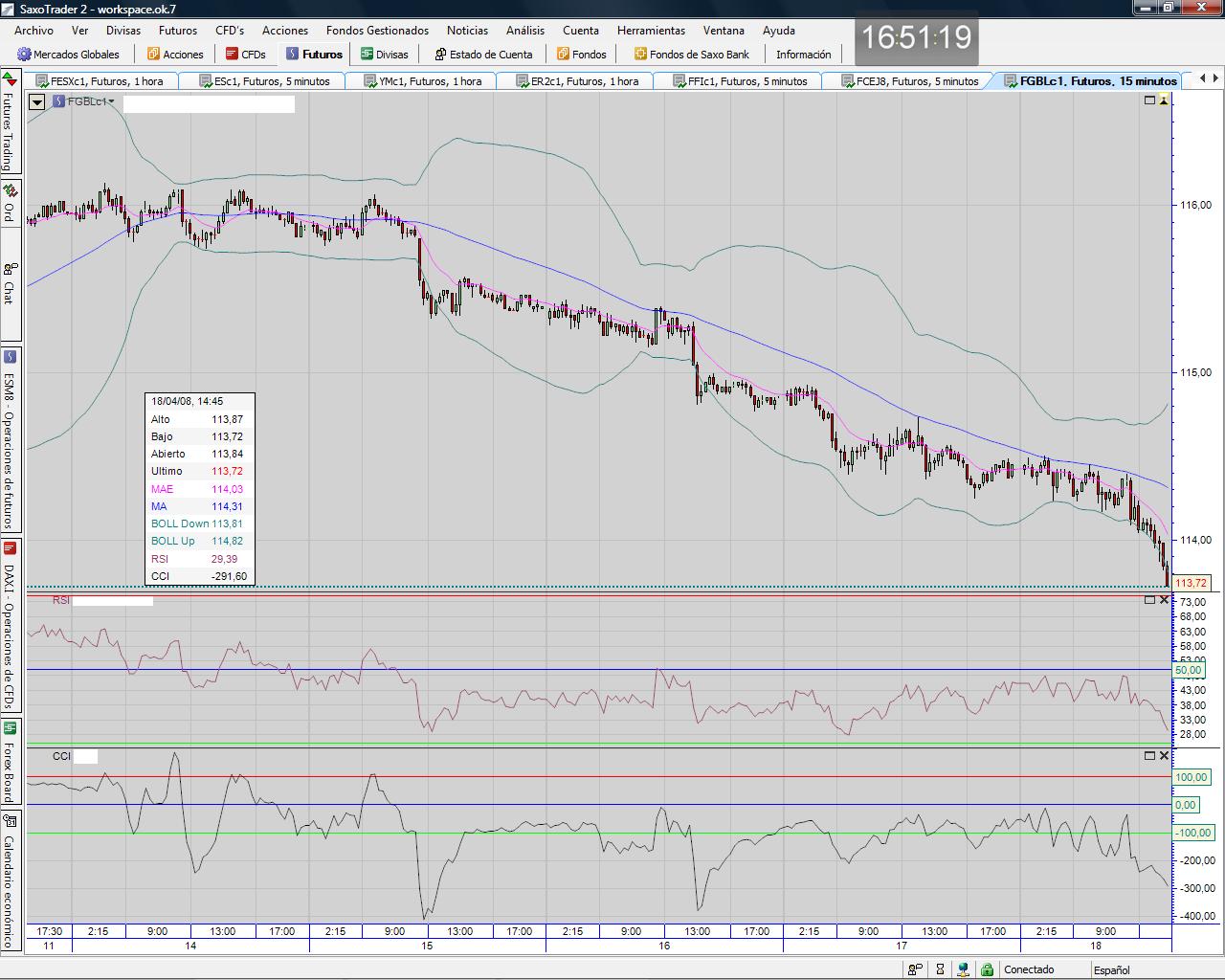Screen dimensions: 1225x980
Task: Expand the FGBLc1 instrument dropdown
Action: coord(112,101)
